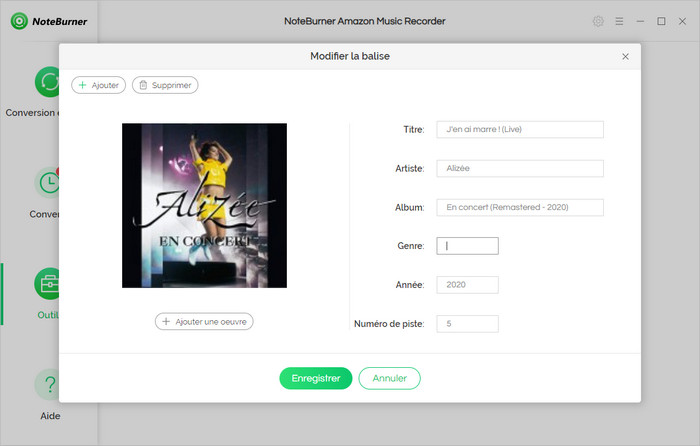The image size is (700, 446).
Task: Click the Artiste input field
Action: point(520,168)
